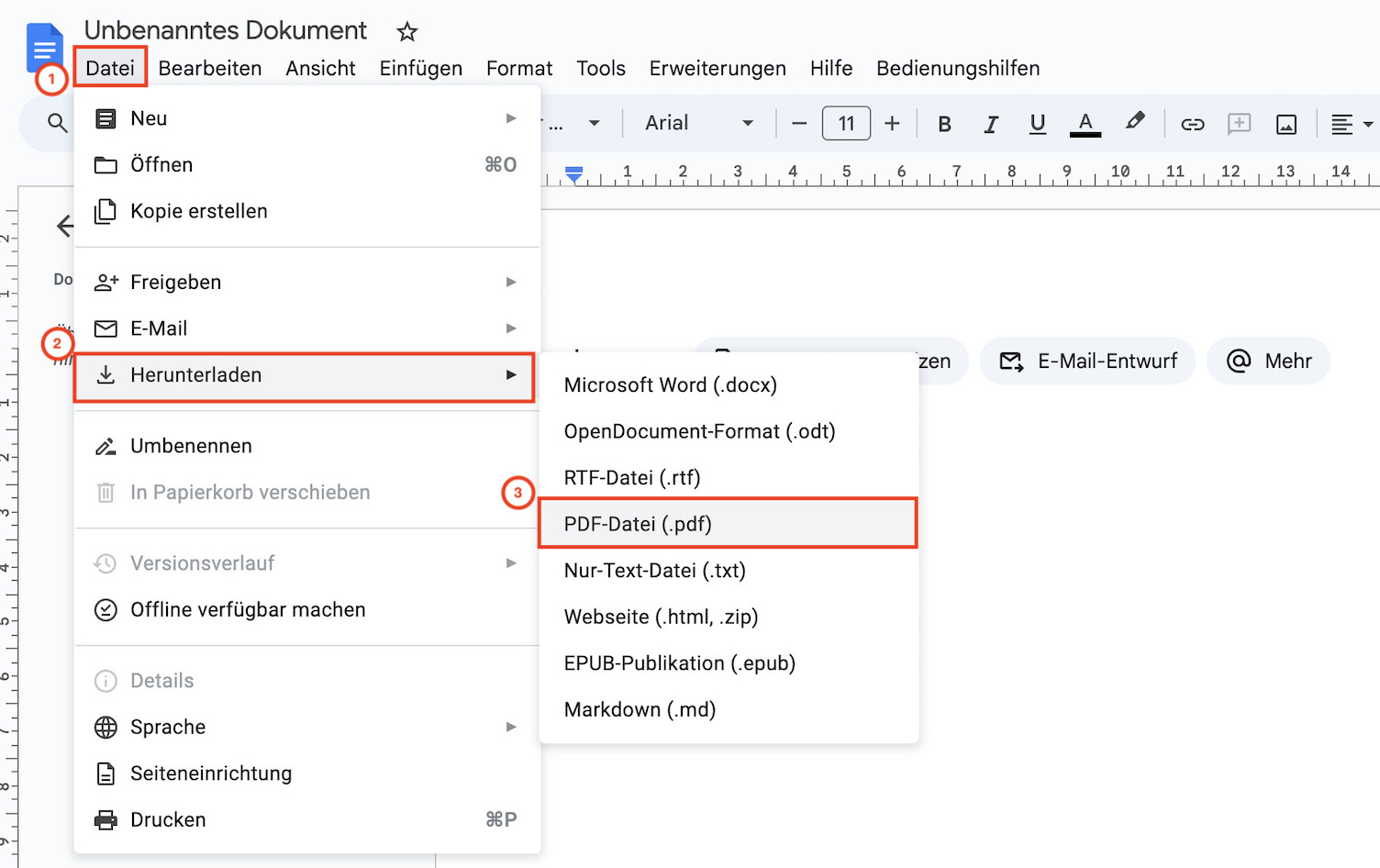The width and height of the screenshot is (1380, 868).
Task: Open the Einfügen menu
Action: click(420, 68)
